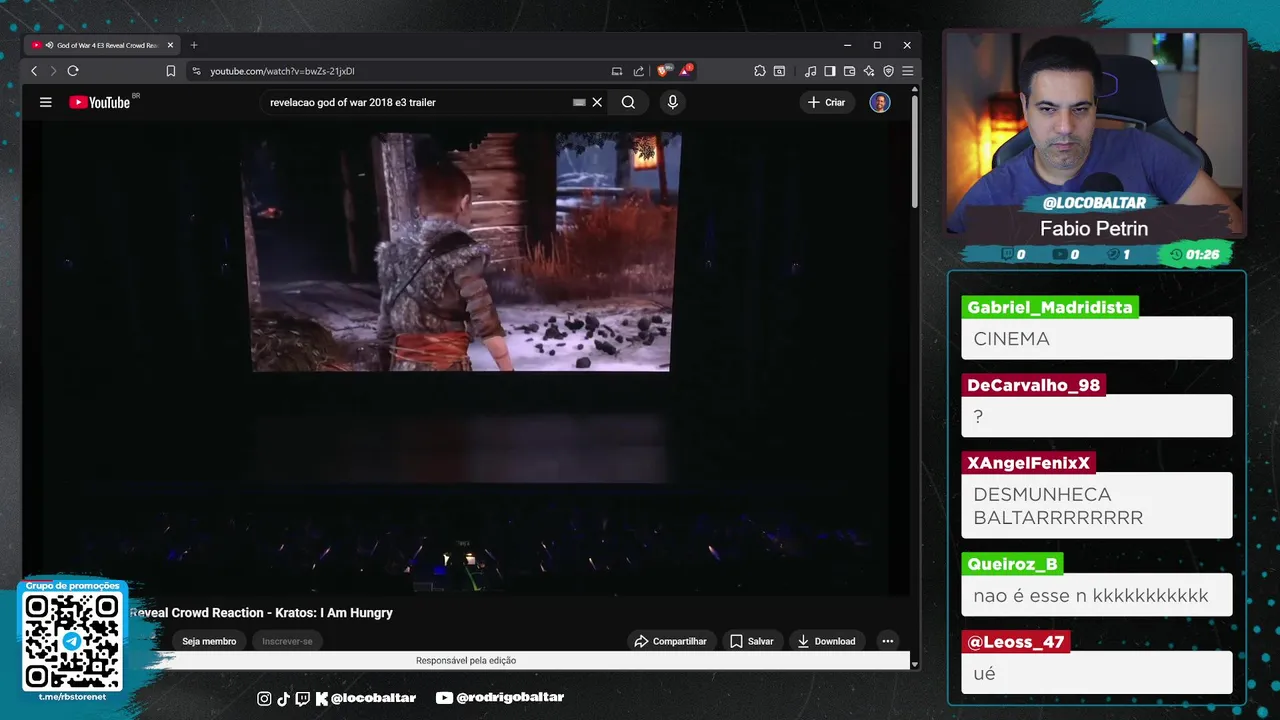Screen dimensions: 1280x720
Task: Click the page vertical scrollbar thumb
Action: click(914, 151)
